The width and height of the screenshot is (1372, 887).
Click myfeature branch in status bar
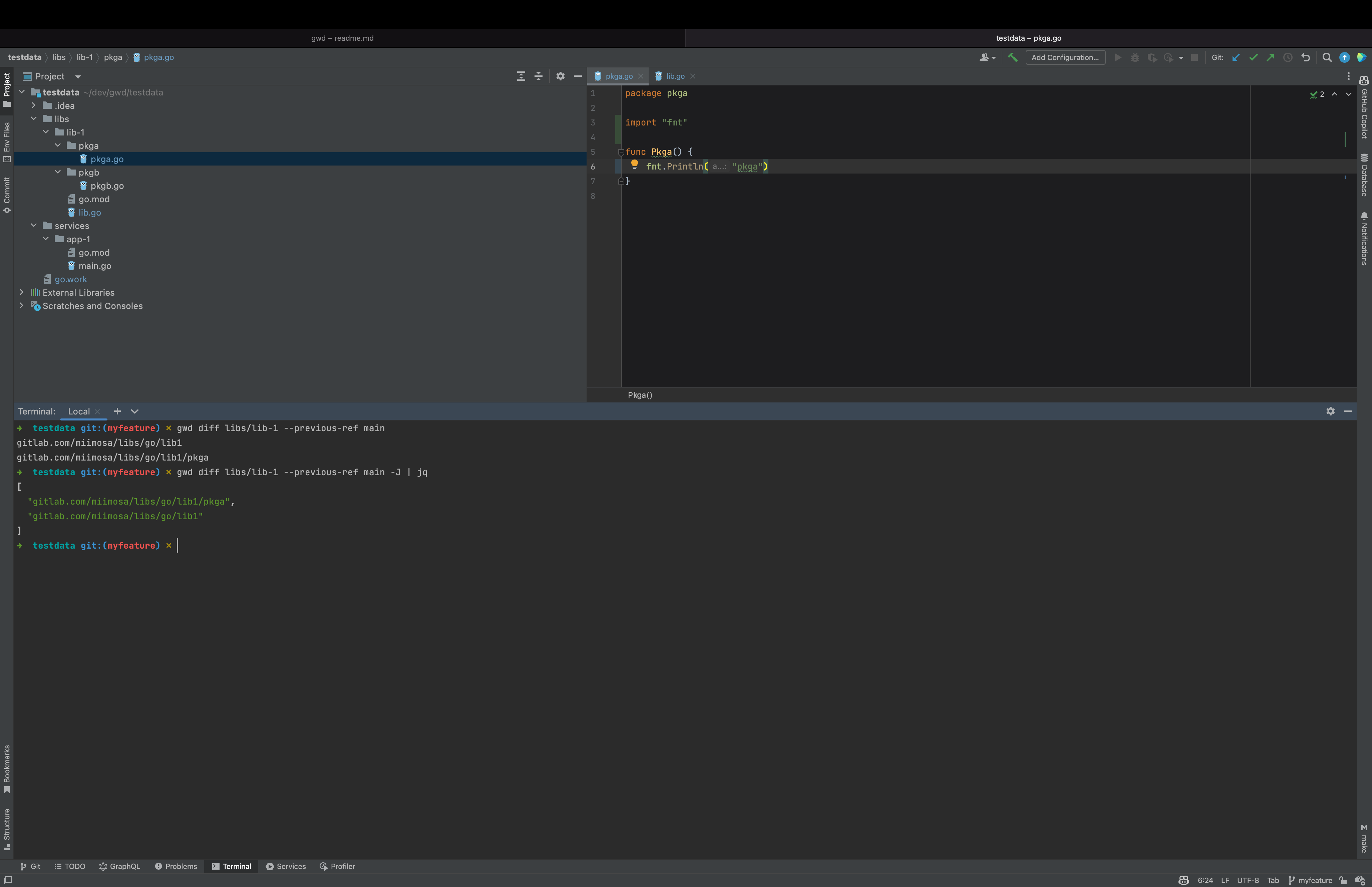pyautogui.click(x=1310, y=880)
